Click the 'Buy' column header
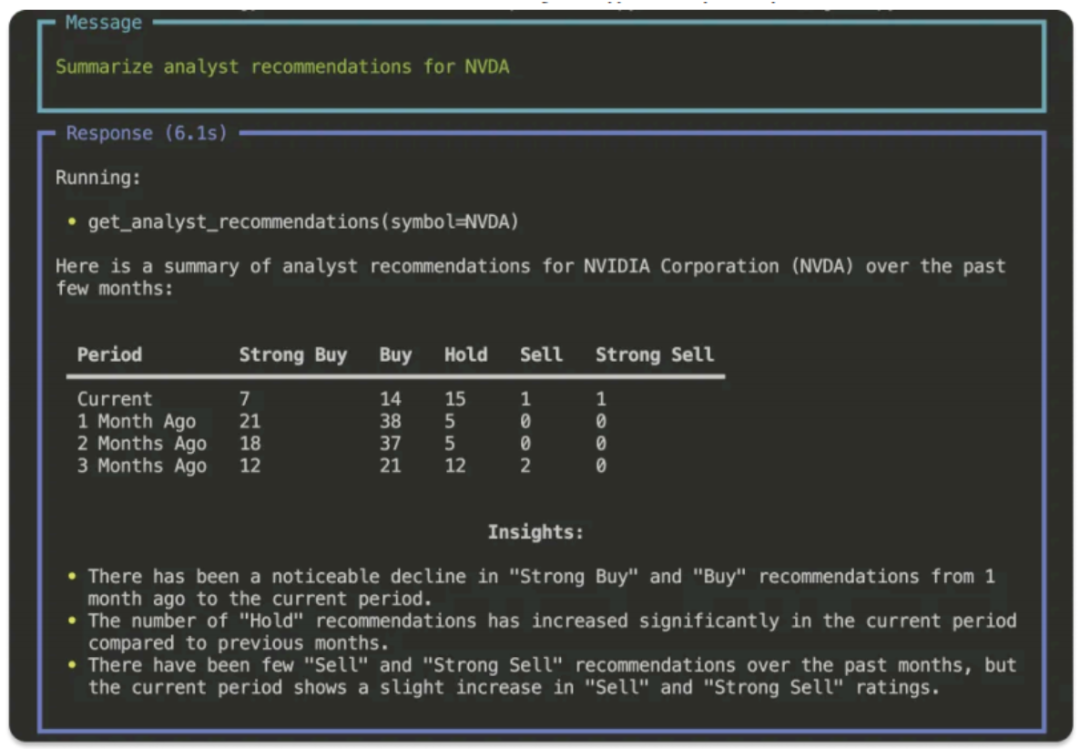This screenshot has height=749, width=1080. pyautogui.click(x=395, y=355)
